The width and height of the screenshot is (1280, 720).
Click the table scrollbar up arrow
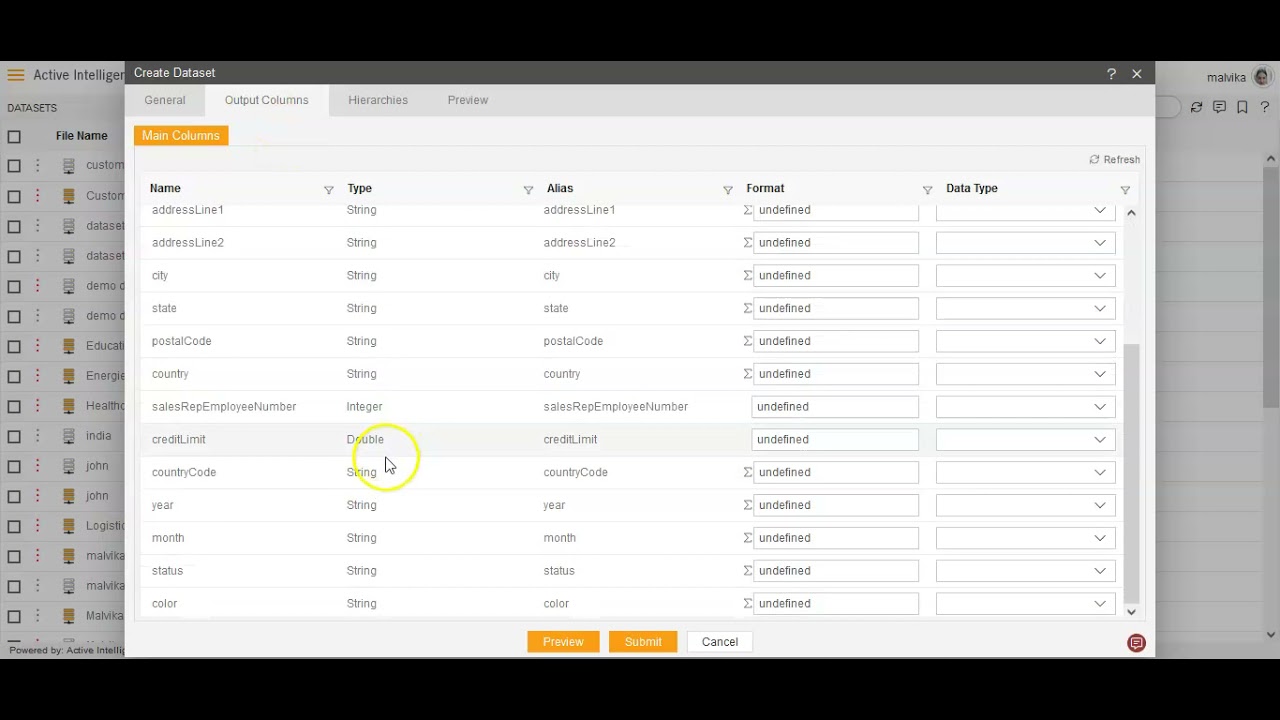pyautogui.click(x=1131, y=212)
